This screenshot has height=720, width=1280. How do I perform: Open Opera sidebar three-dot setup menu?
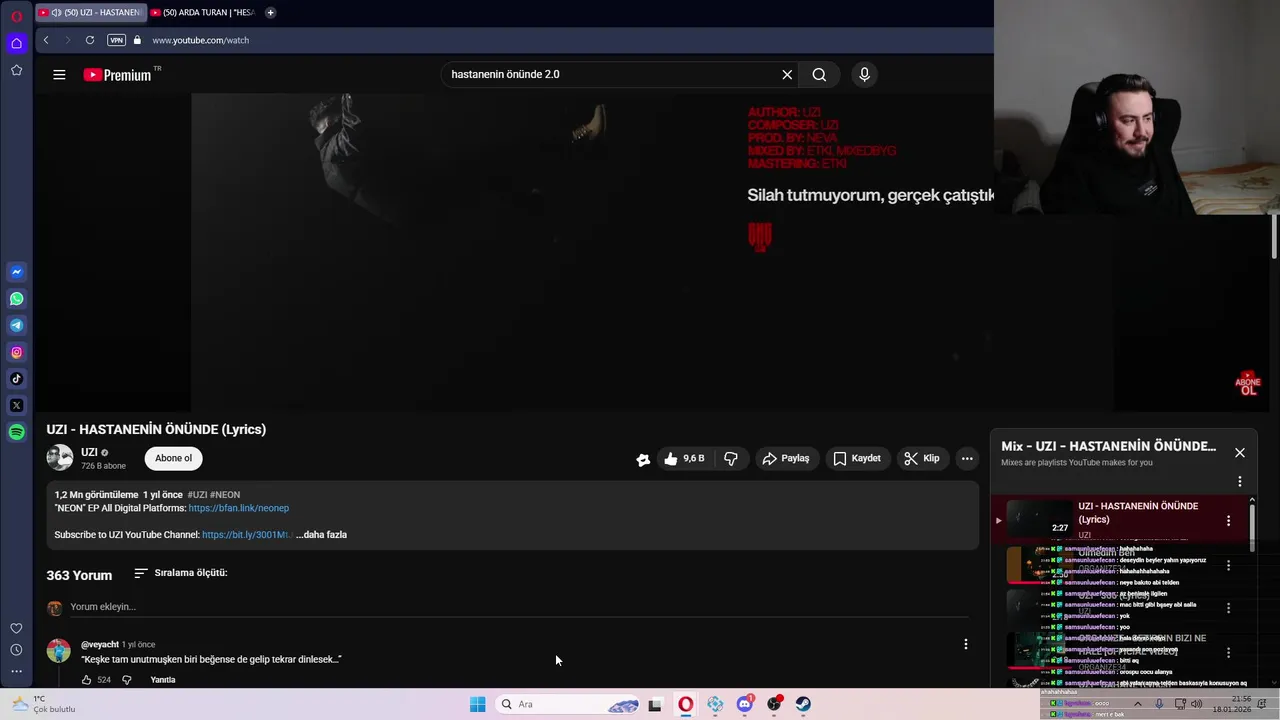point(16,671)
